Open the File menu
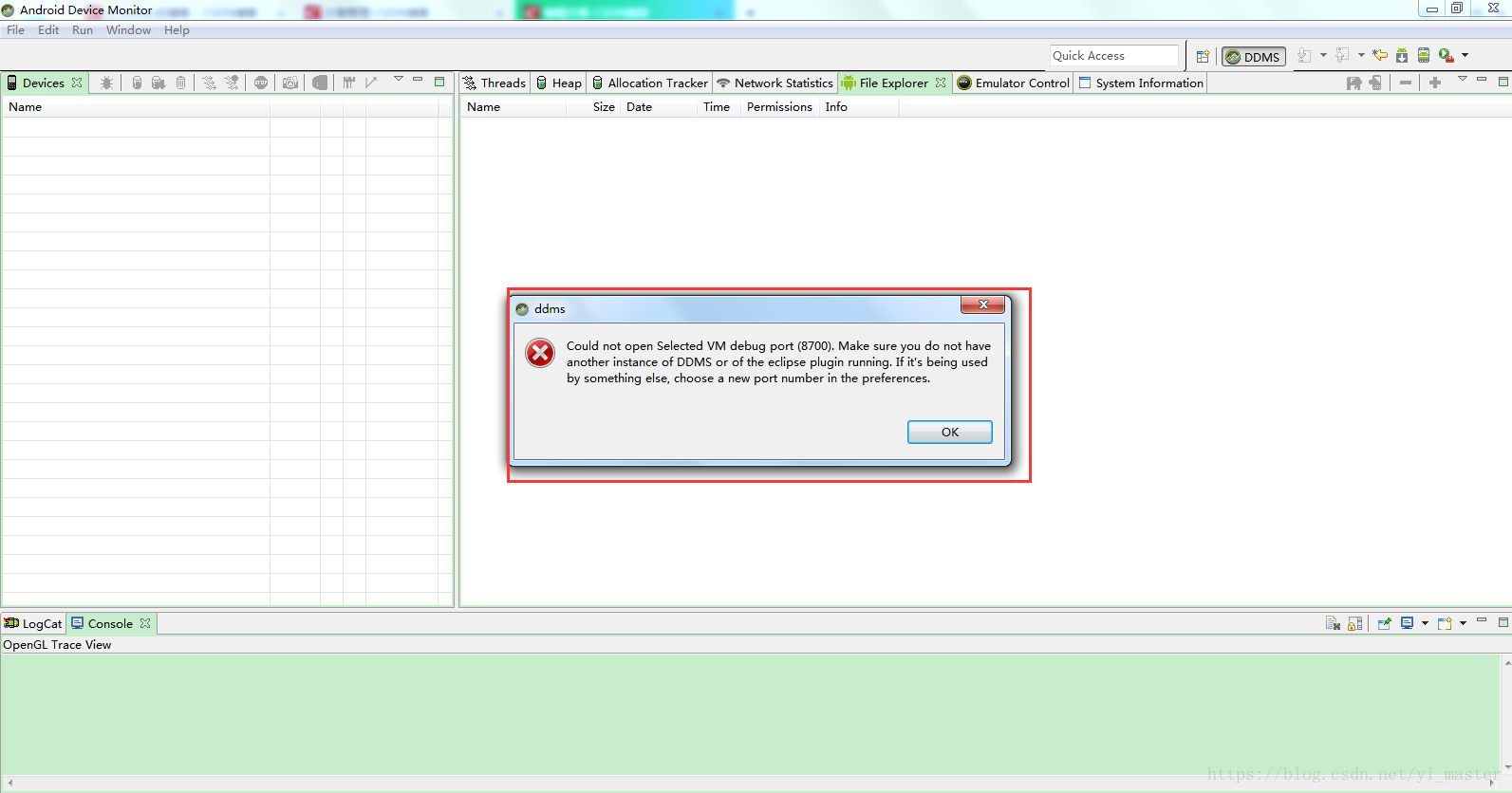 tap(16, 29)
